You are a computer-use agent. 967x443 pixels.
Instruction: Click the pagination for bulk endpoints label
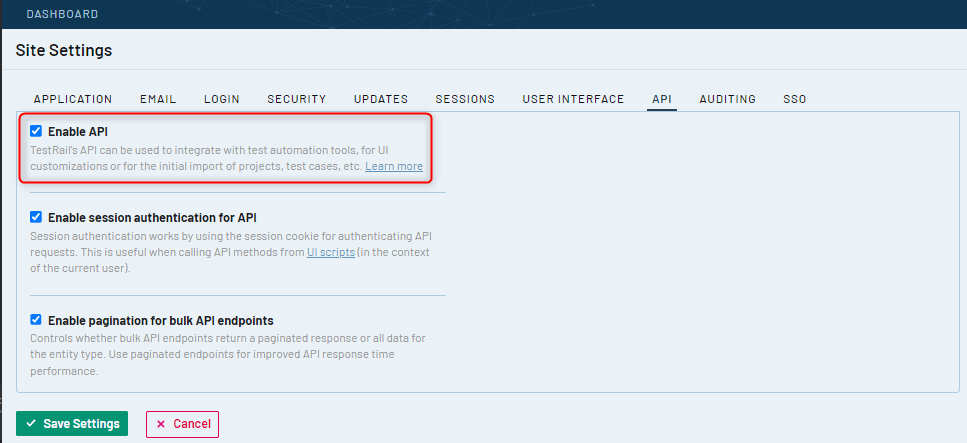tap(160, 321)
